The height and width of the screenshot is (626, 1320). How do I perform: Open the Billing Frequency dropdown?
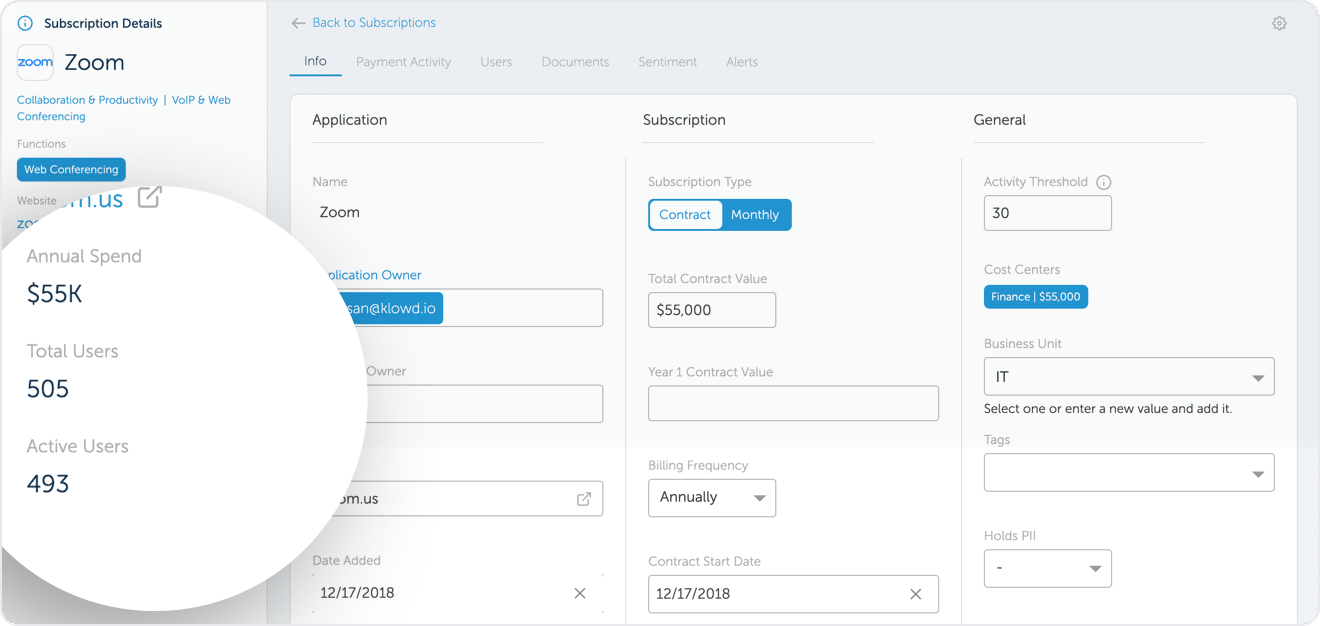coord(712,498)
